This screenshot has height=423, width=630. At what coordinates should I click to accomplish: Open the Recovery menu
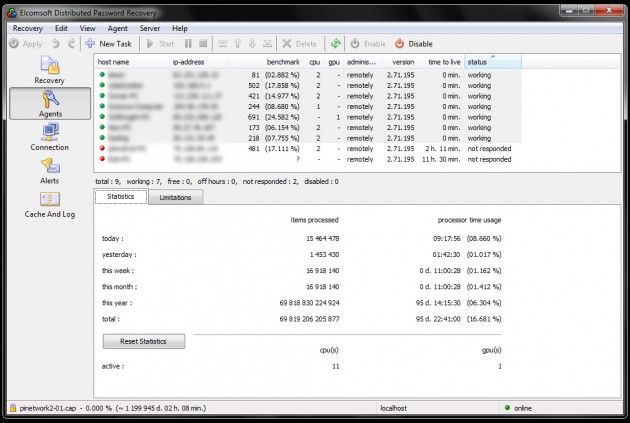27,29
